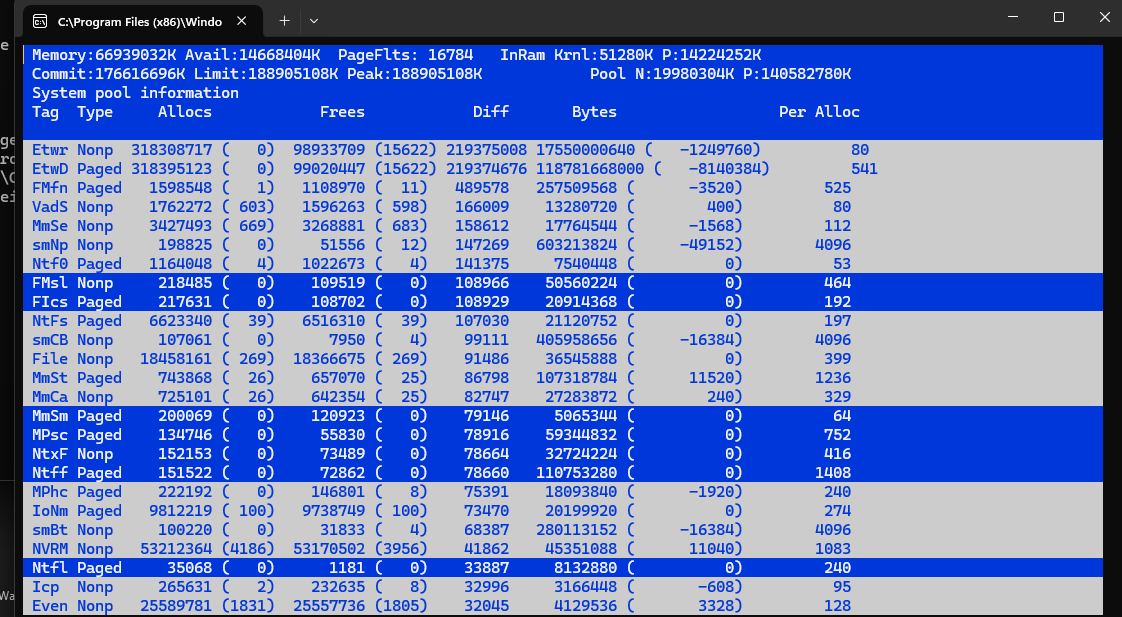
Task: Open a new terminal tab with the plus button
Action: point(283,20)
